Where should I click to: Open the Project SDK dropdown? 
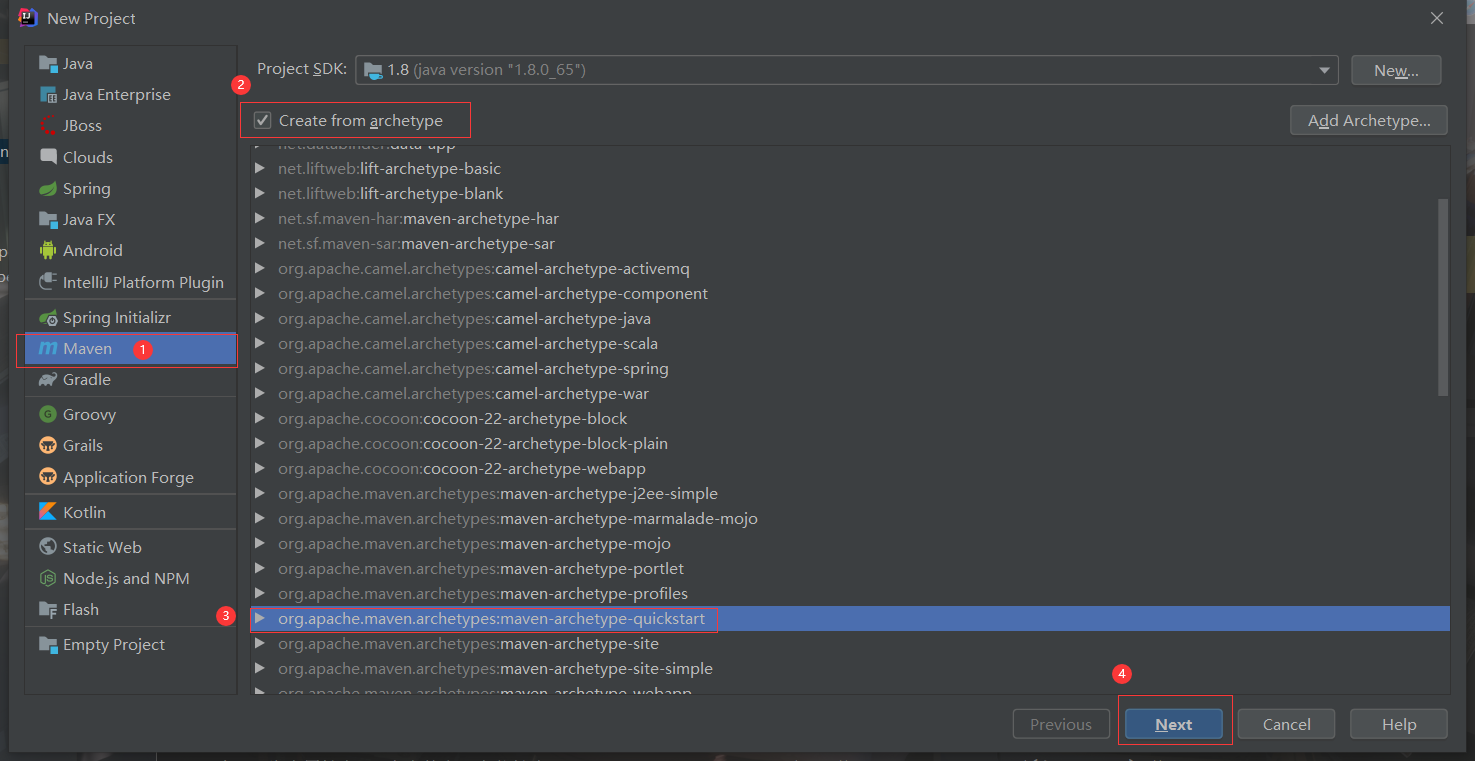[1324, 70]
